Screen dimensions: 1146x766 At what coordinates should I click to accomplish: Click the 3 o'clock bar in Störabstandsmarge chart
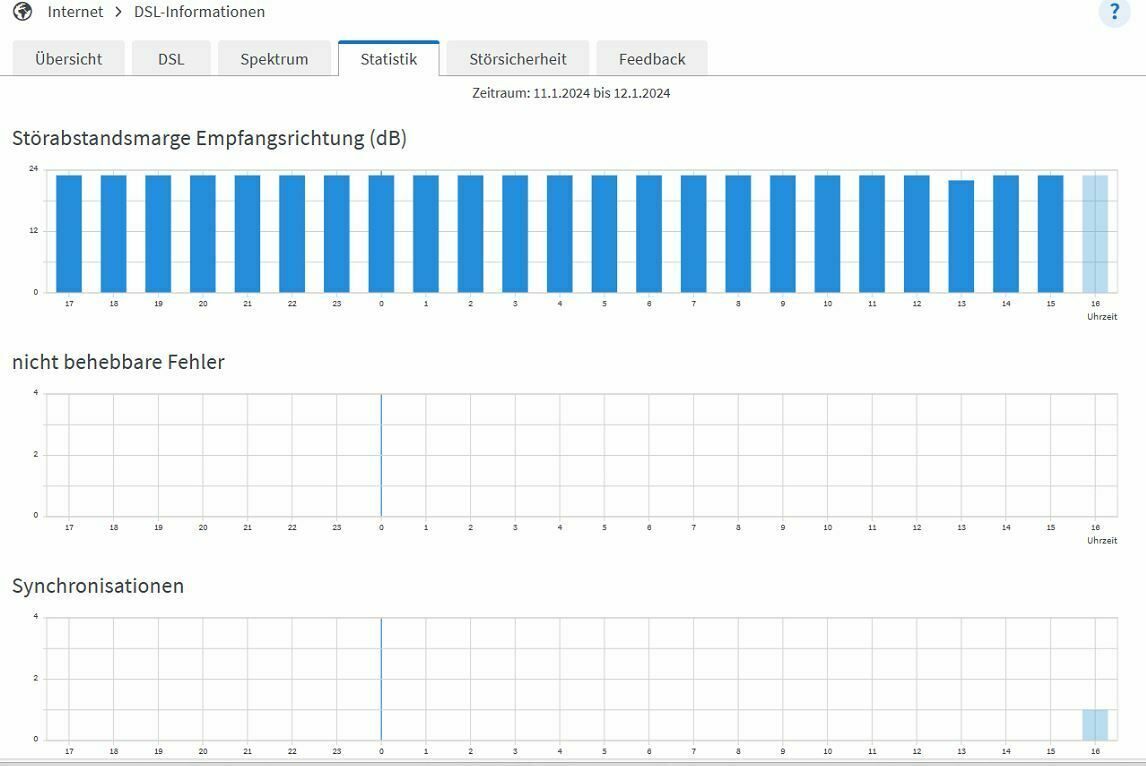click(x=515, y=234)
